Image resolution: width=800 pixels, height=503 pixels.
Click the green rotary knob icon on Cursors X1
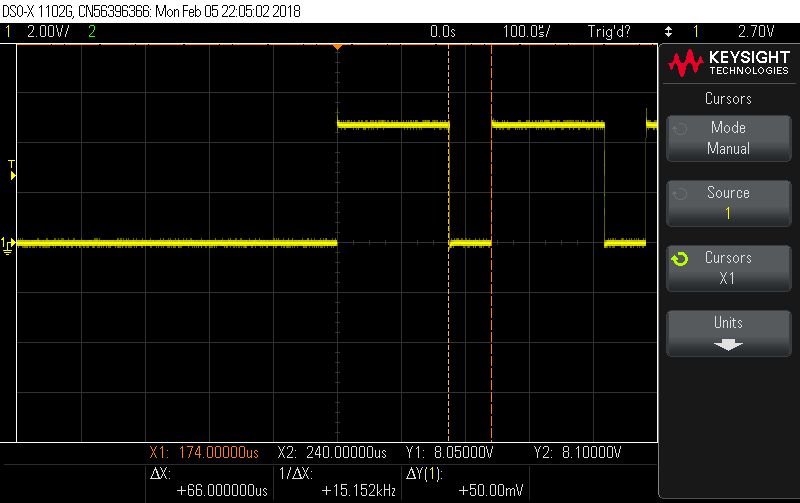pos(680,259)
